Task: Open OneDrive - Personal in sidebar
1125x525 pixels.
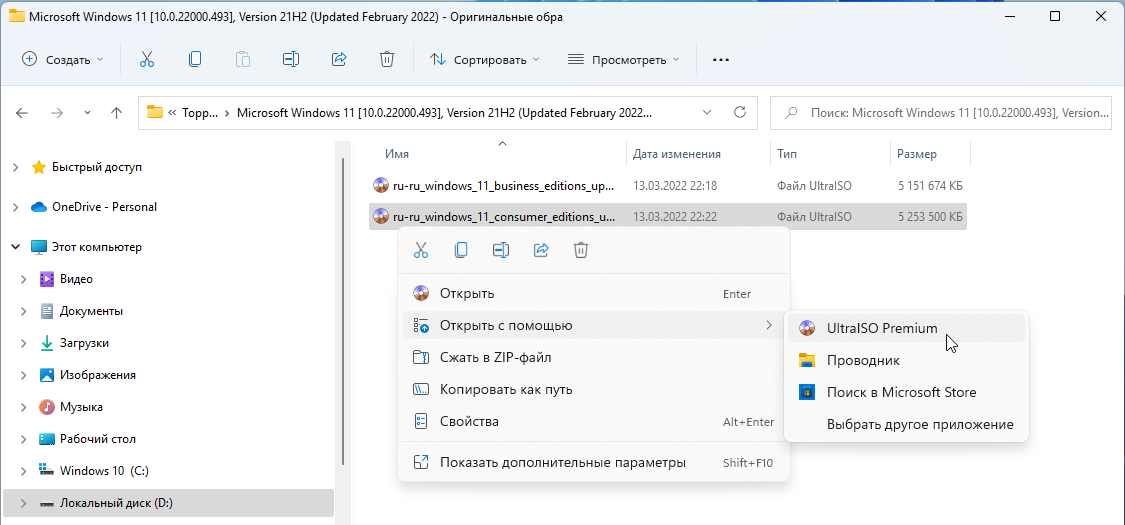Action: point(104,207)
